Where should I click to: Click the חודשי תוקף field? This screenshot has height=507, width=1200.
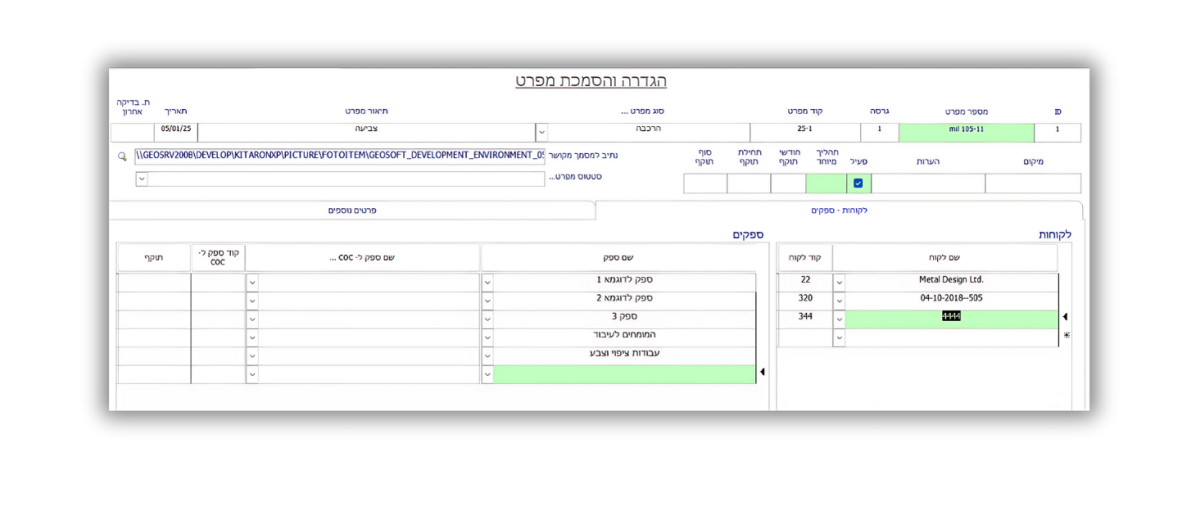(x=788, y=183)
